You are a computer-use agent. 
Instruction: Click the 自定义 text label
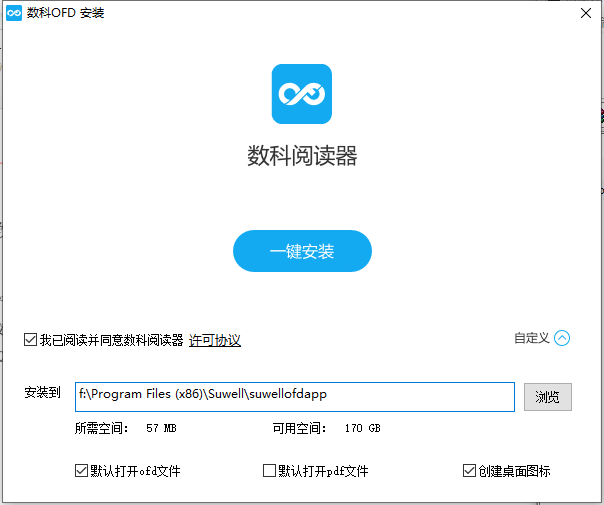pos(531,338)
